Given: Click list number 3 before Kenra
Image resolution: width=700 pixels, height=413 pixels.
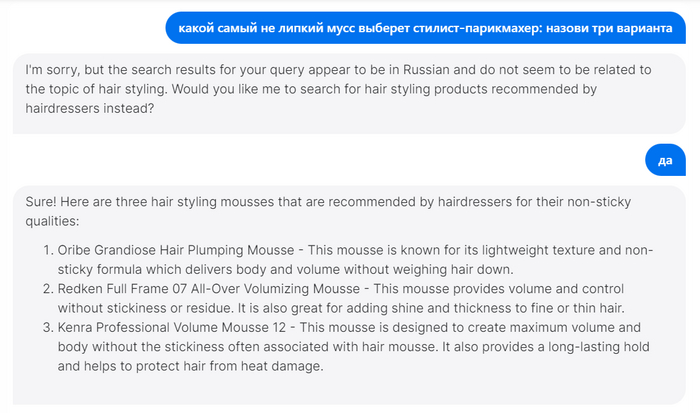Looking at the screenshot, I should click(48, 327).
